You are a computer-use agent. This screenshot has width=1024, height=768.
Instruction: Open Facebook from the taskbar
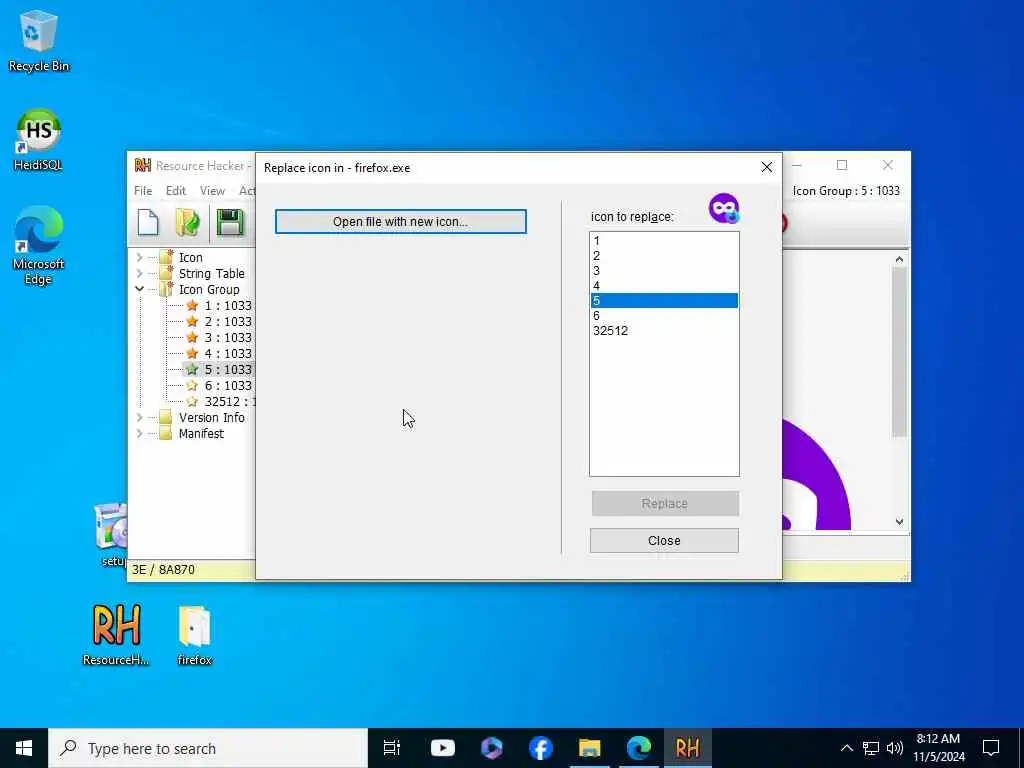(x=541, y=748)
